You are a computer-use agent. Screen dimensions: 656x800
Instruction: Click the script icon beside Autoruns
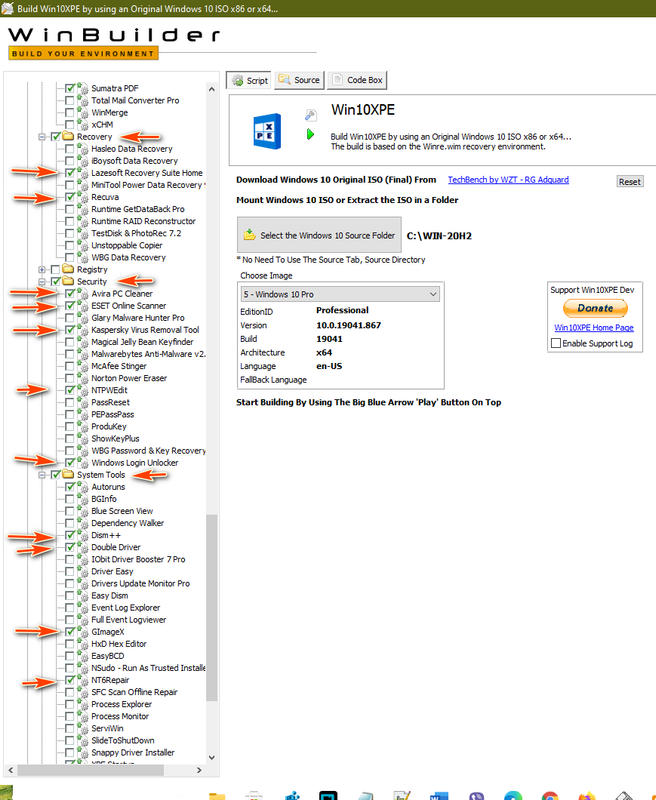coord(83,487)
